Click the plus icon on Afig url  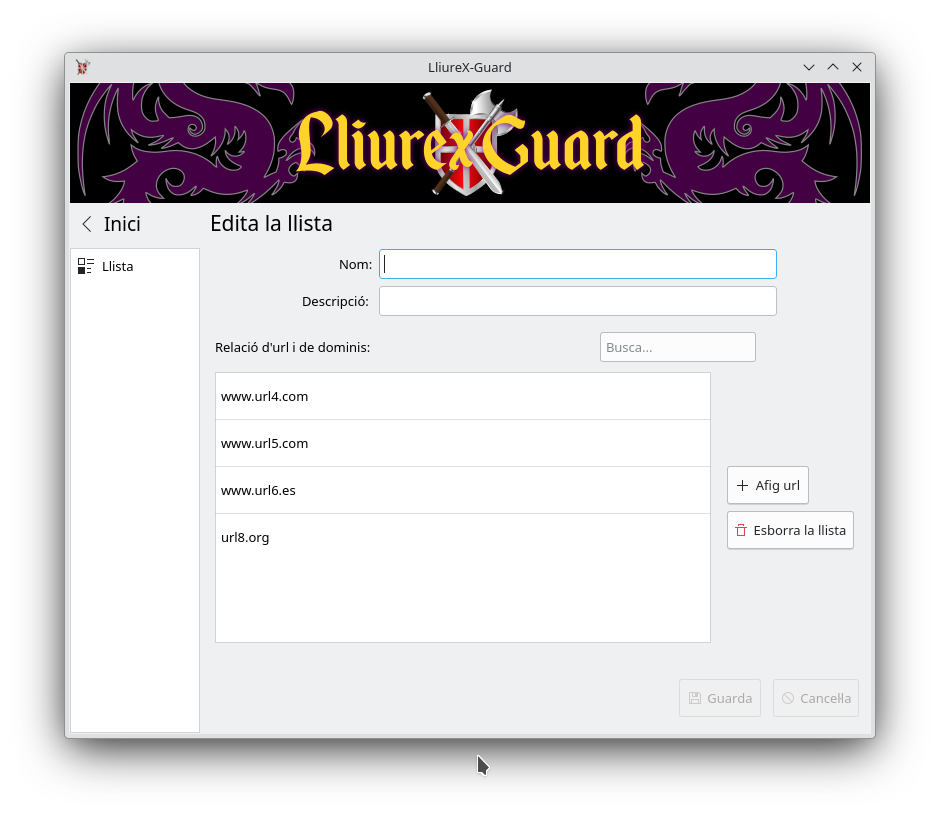point(742,485)
